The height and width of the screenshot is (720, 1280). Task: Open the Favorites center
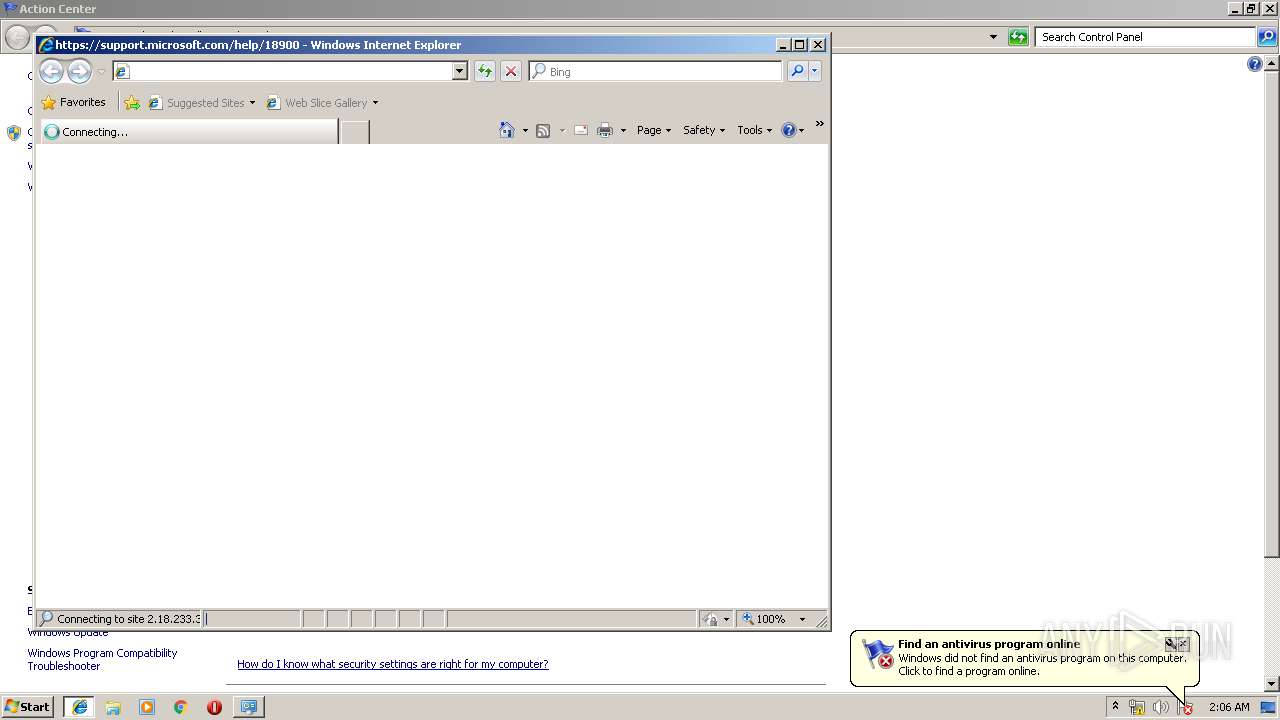pos(73,102)
